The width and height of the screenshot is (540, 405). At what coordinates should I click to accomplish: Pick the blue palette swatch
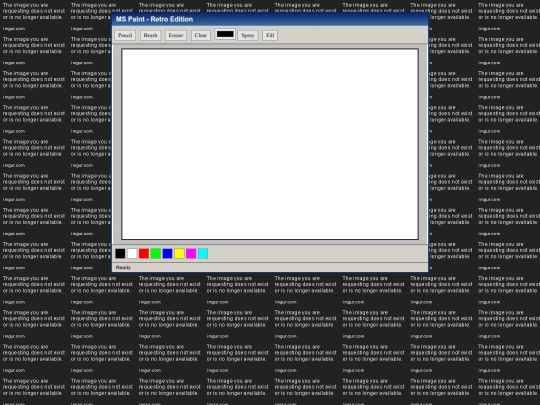tap(167, 253)
